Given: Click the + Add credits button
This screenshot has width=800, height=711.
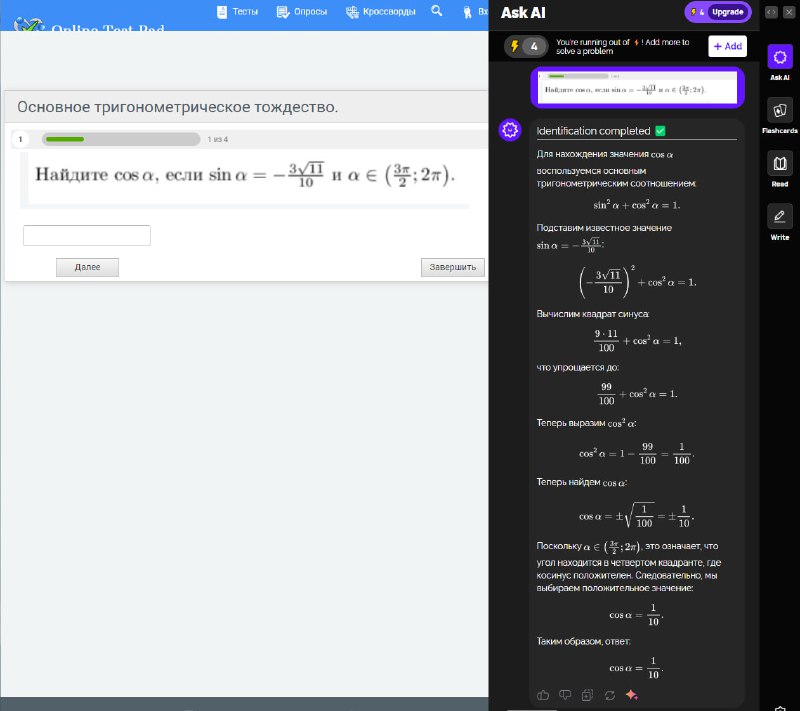Looking at the screenshot, I should (727, 46).
